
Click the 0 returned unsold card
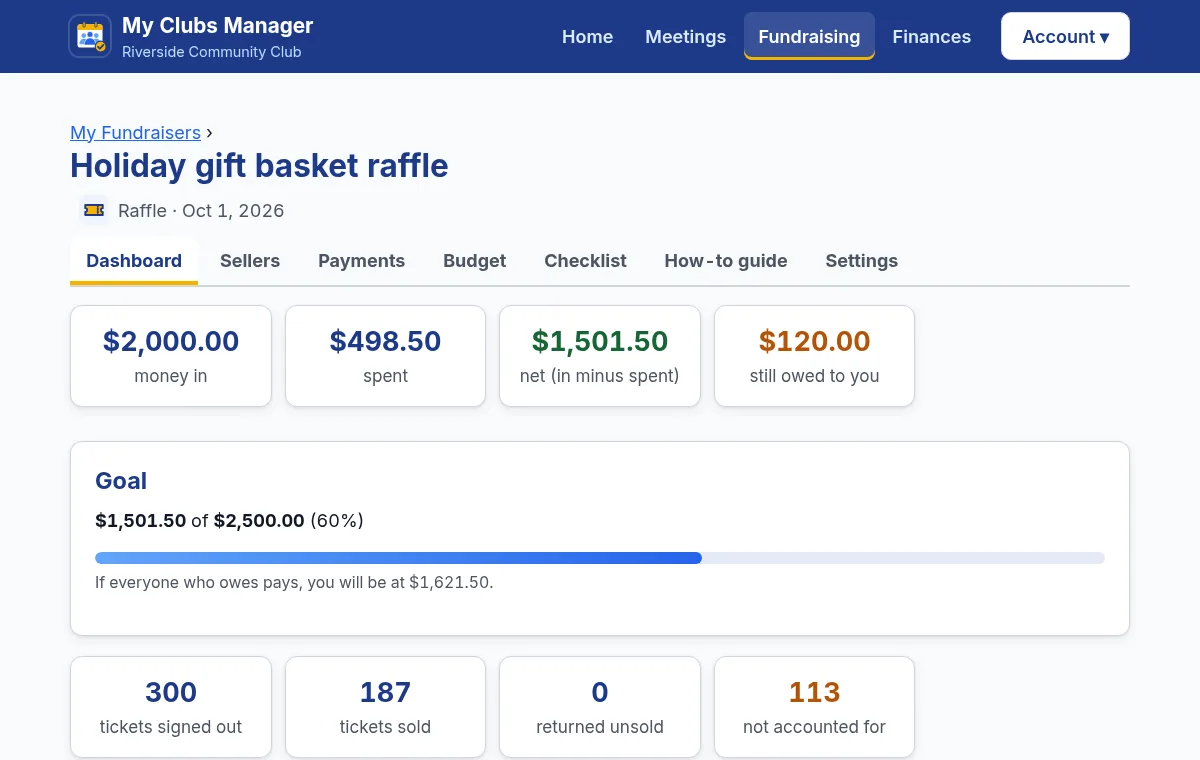point(600,707)
